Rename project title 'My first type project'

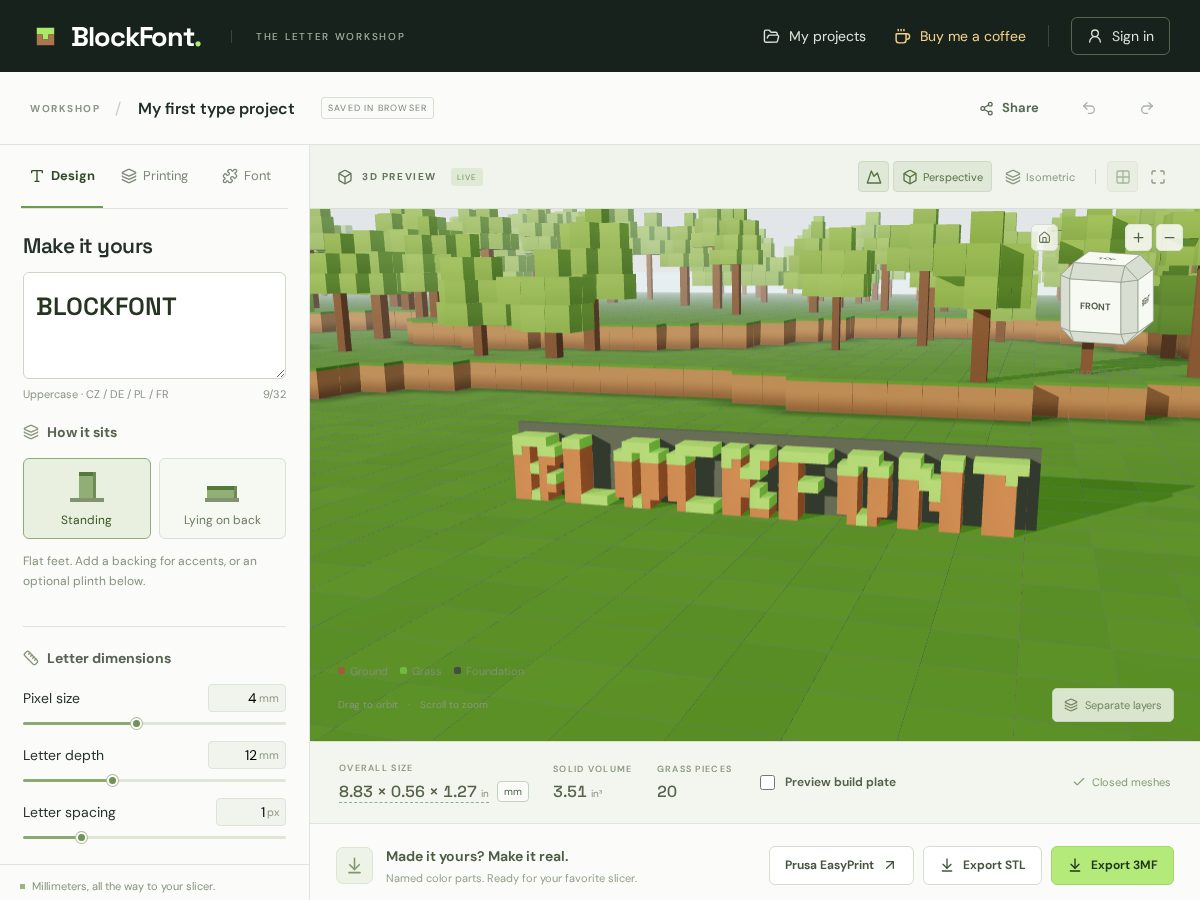216,108
